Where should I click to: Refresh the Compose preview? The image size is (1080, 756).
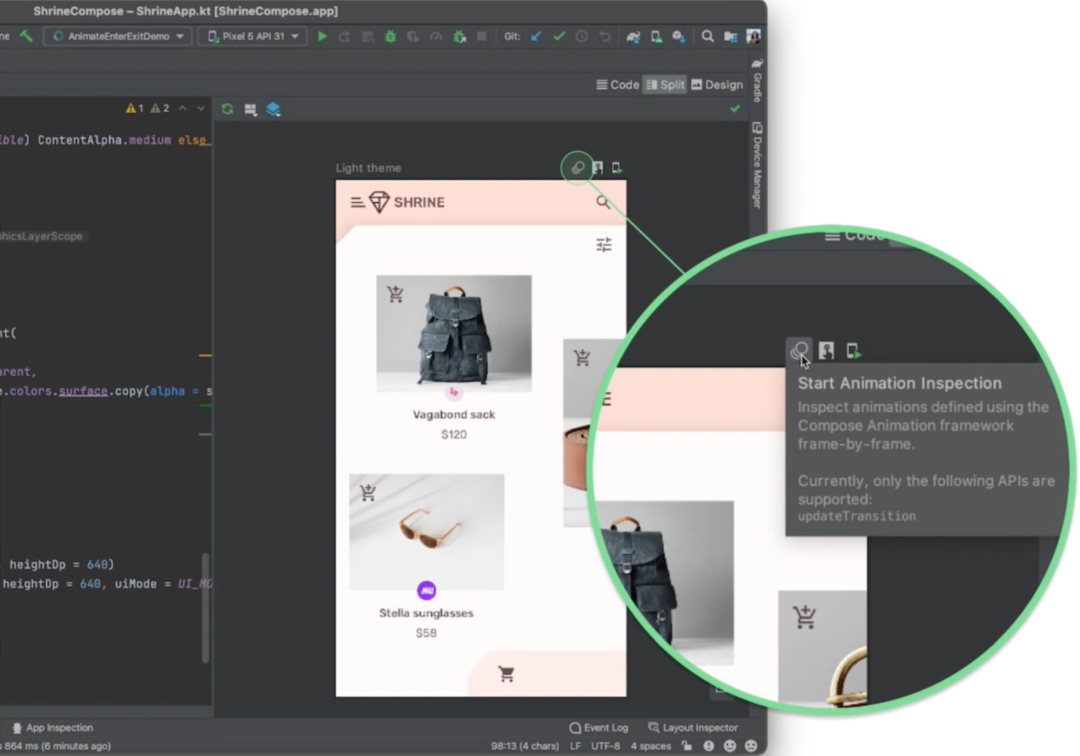[x=227, y=109]
